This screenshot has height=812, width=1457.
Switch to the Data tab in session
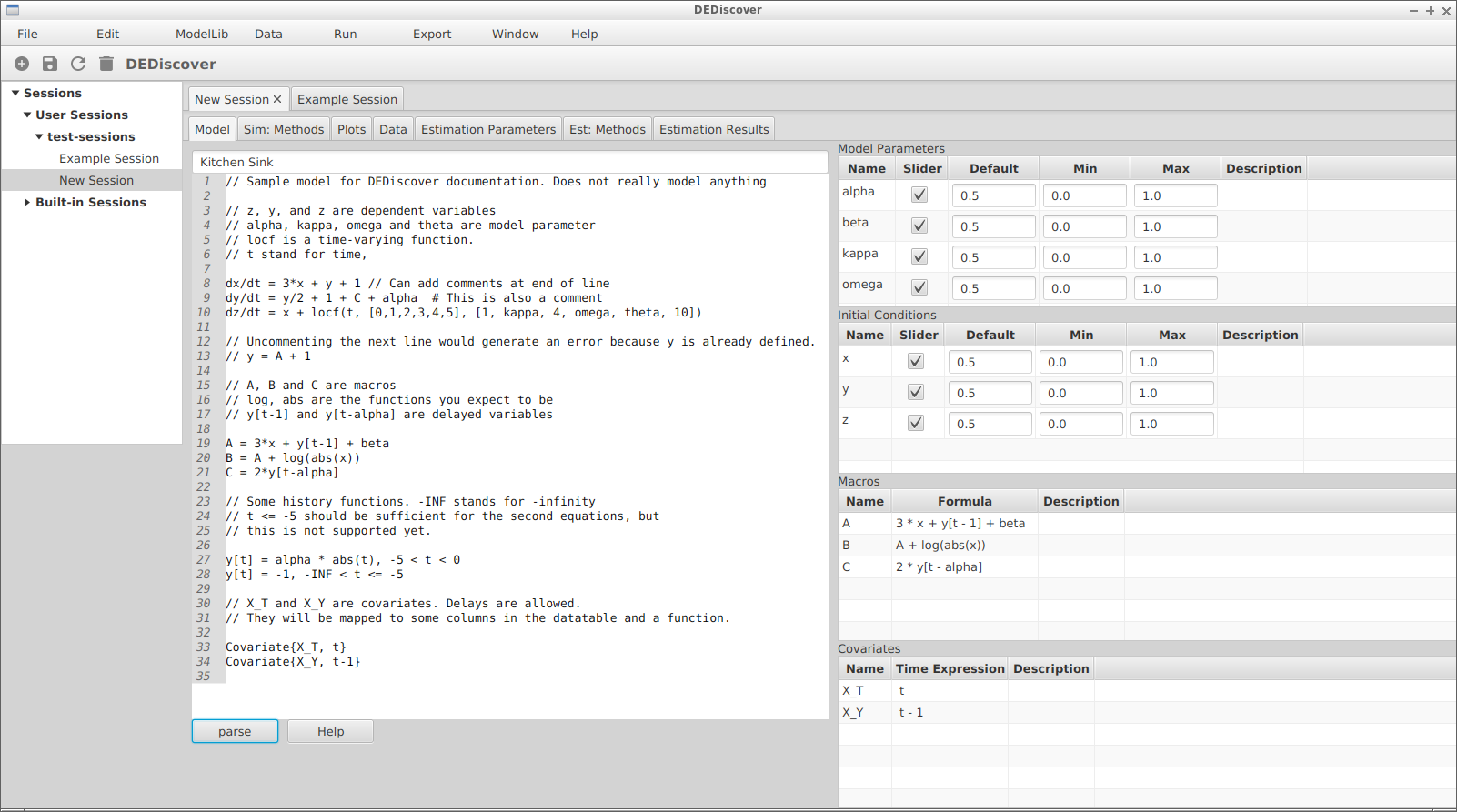(393, 129)
